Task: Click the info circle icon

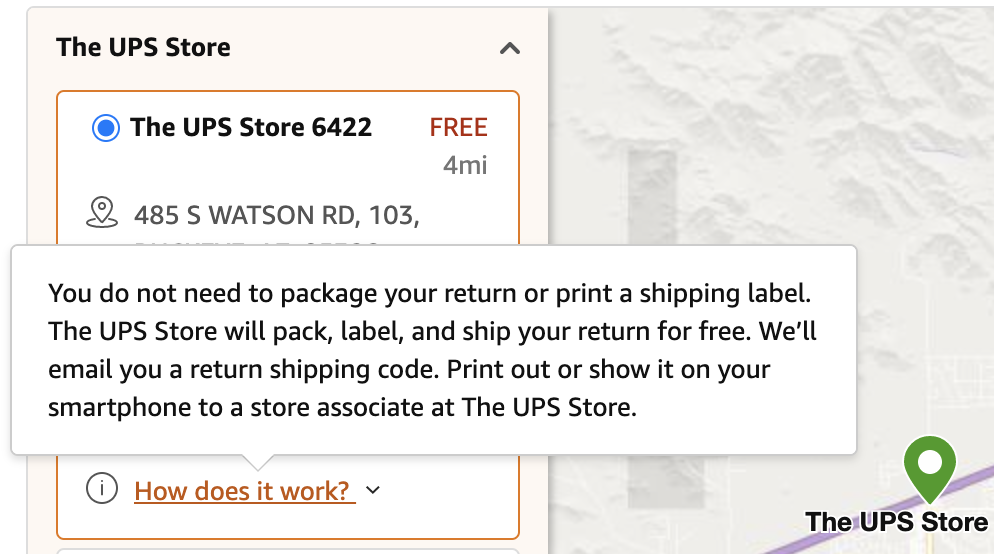Action: click(x=102, y=490)
